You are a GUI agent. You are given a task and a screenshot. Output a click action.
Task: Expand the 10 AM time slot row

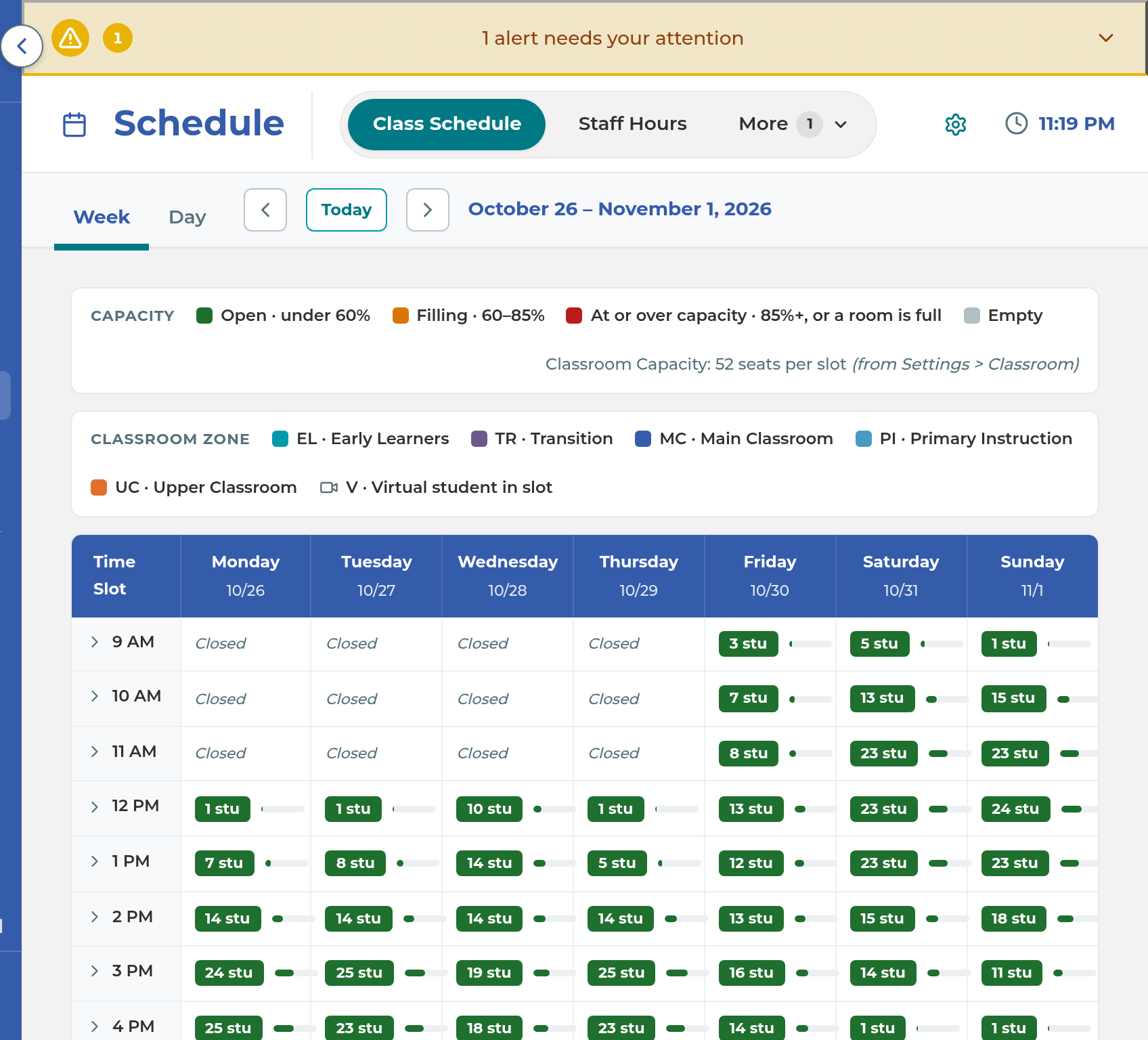[x=95, y=696]
